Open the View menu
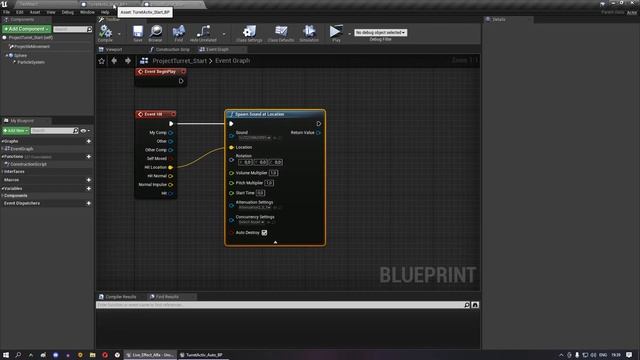 click(x=51, y=12)
